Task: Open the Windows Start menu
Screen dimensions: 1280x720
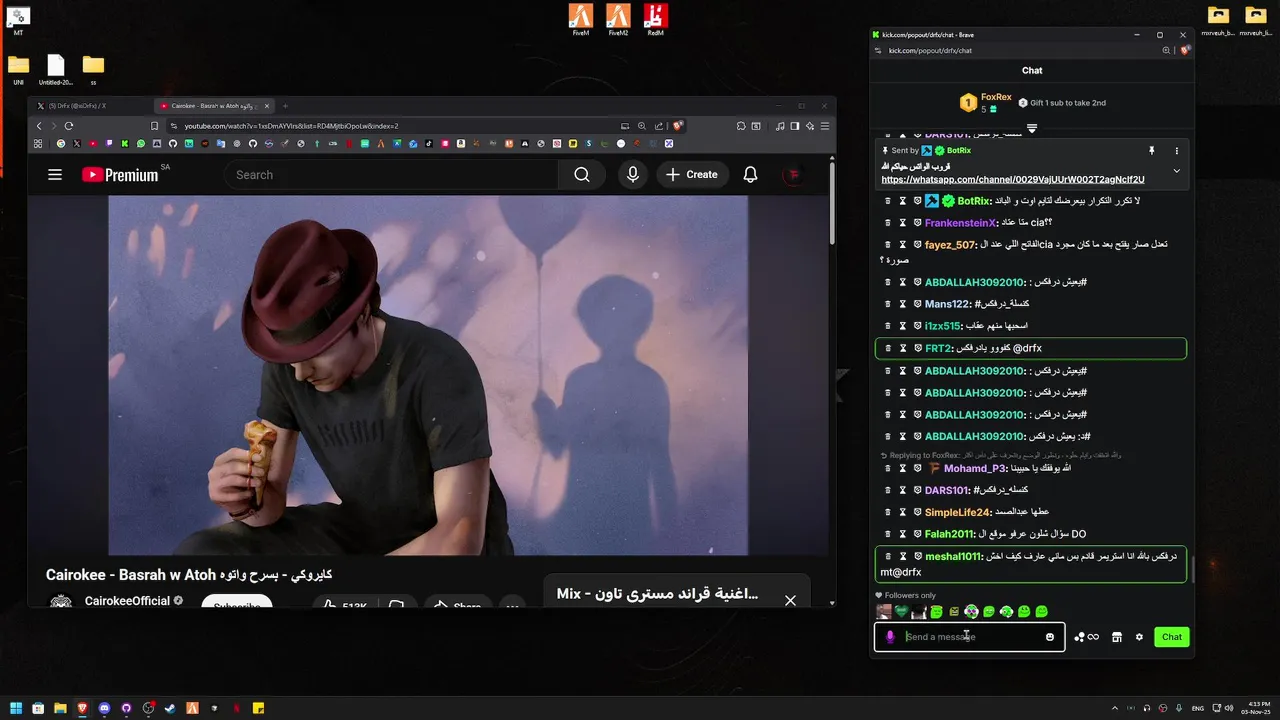Action: pos(14,708)
